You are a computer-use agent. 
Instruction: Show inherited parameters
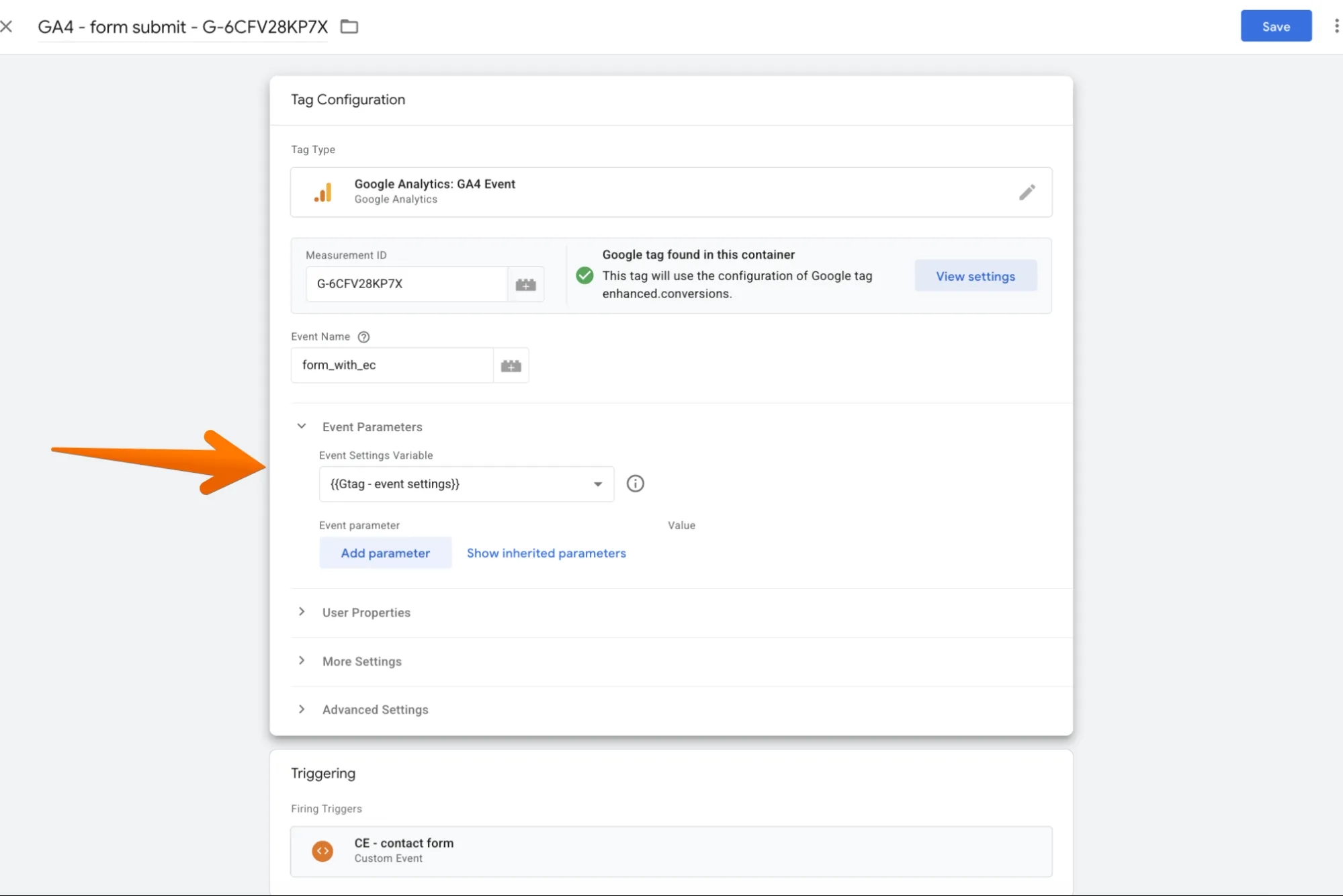[x=546, y=553]
